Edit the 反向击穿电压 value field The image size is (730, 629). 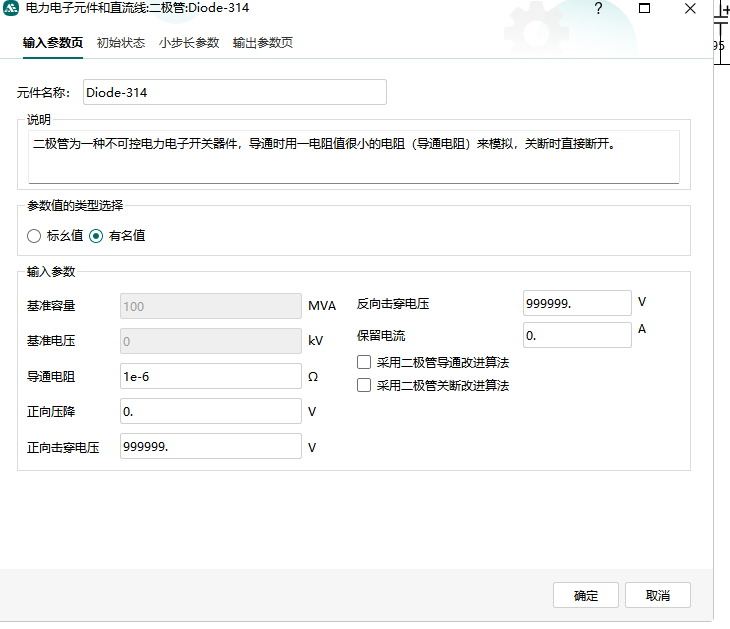576,303
